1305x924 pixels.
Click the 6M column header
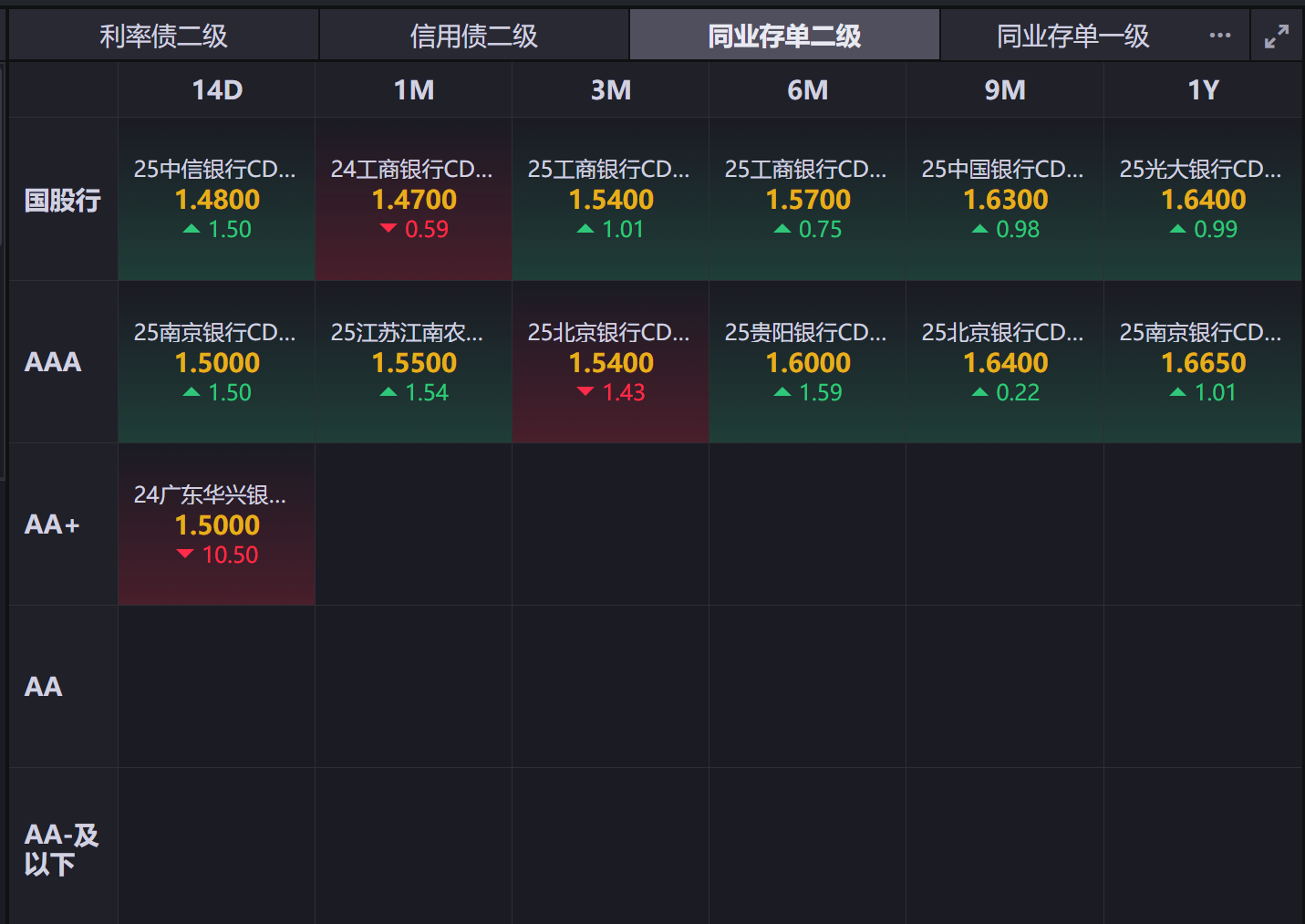pyautogui.click(x=808, y=90)
